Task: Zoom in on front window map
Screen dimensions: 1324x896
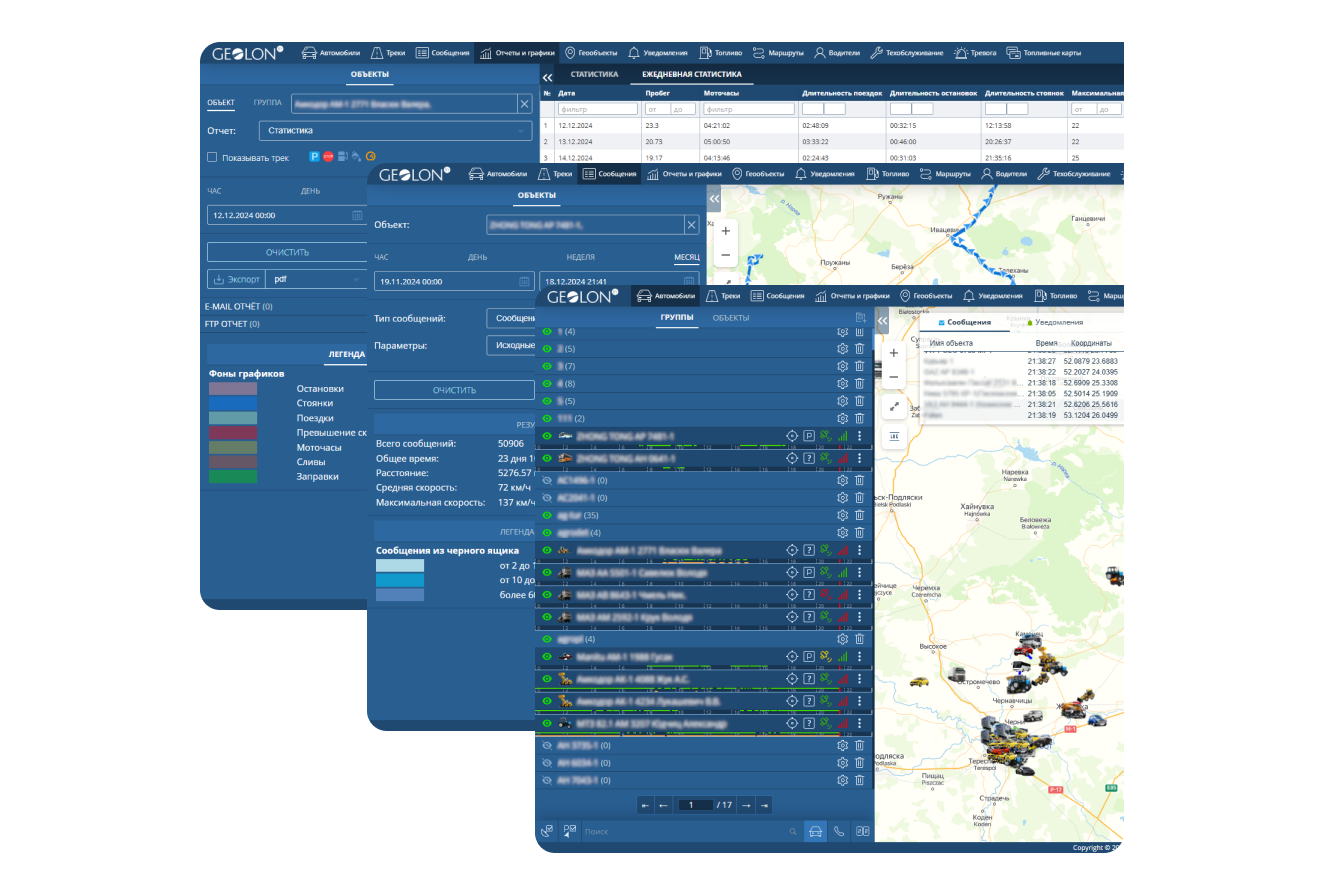Action: pos(894,353)
